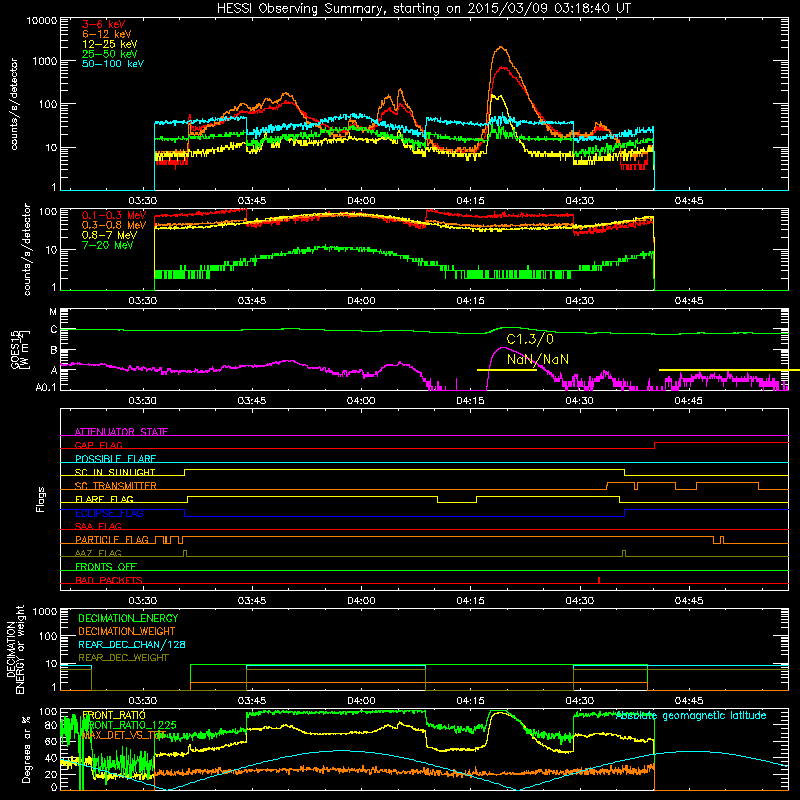Click the C1.3/0 flare annotation
Image resolution: width=800 pixels, height=800 pixels.
coord(530,339)
